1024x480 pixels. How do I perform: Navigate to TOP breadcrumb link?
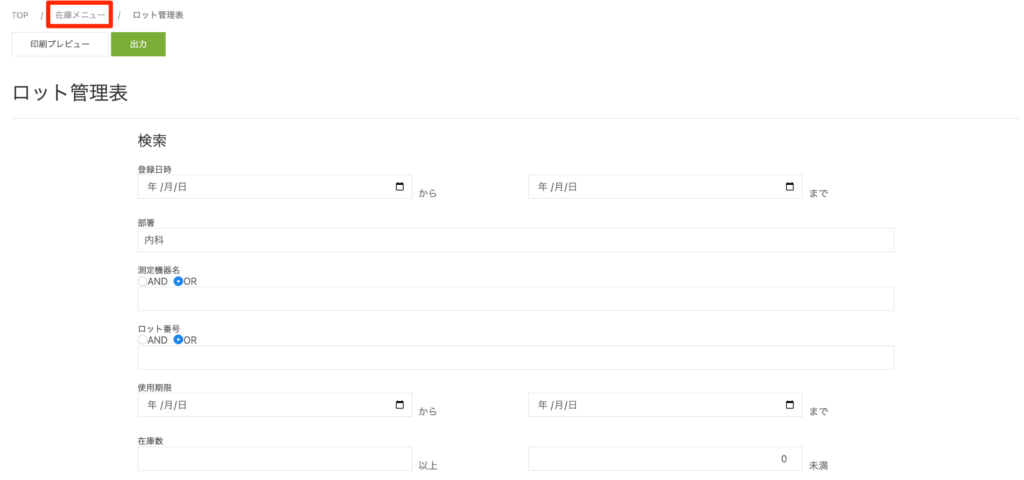(x=20, y=15)
